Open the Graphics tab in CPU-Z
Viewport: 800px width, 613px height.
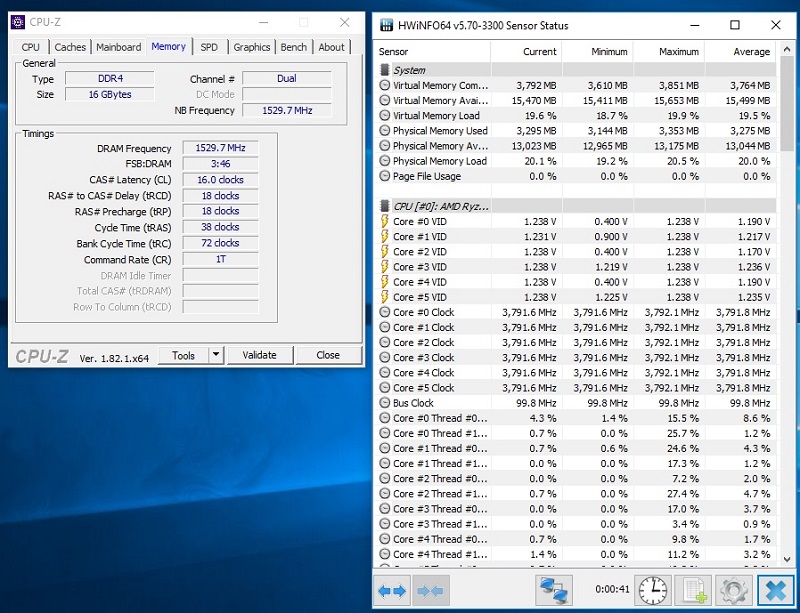(x=252, y=47)
